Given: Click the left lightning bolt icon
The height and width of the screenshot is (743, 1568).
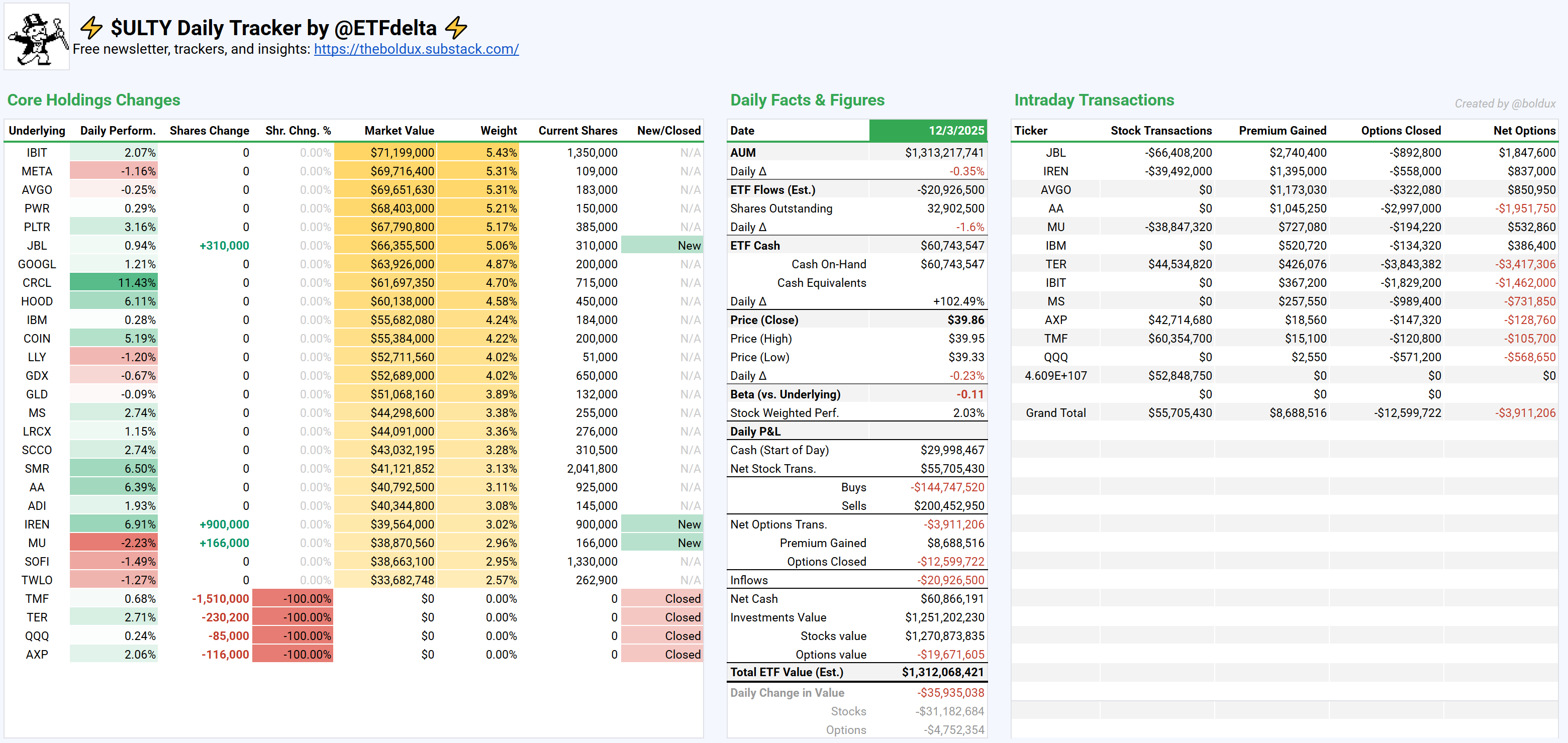Looking at the screenshot, I should pyautogui.click(x=92, y=28).
